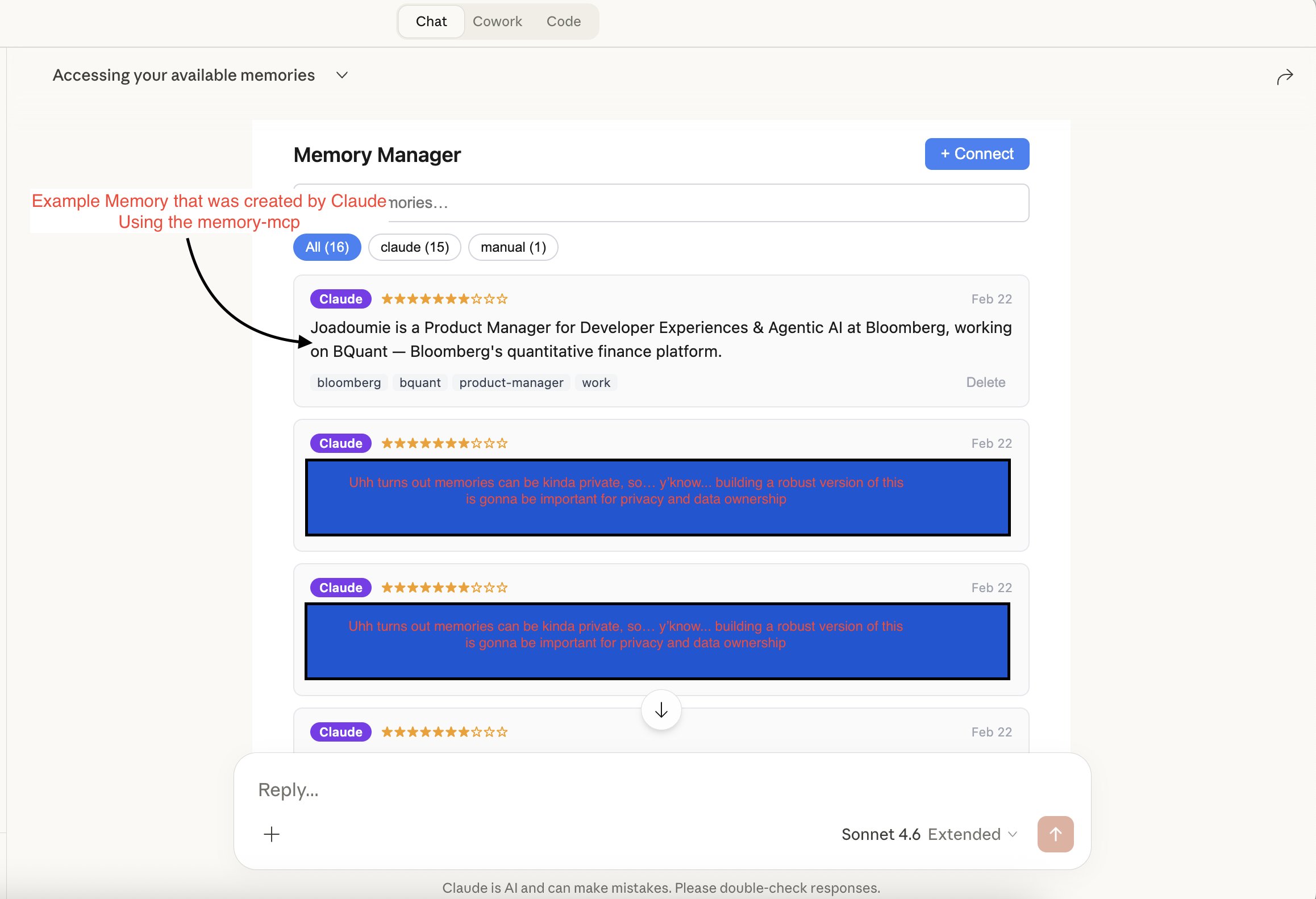Click the scroll-down arrow between memory cards
This screenshot has width=1316, height=899.
(x=660, y=710)
